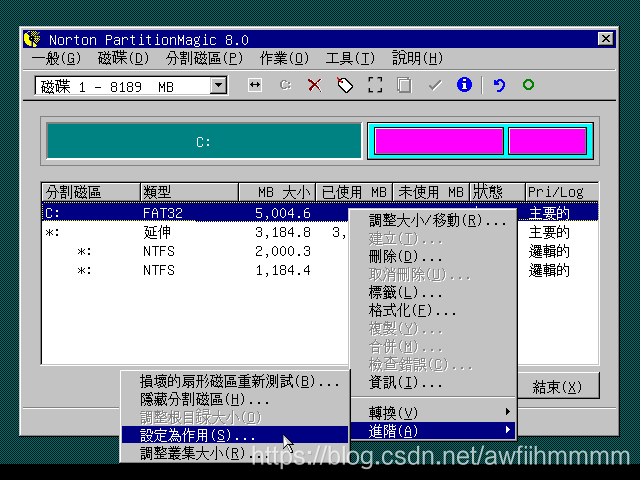This screenshot has height=480, width=640.
Task: Open the 說明(H) menu
Action: tap(417, 58)
